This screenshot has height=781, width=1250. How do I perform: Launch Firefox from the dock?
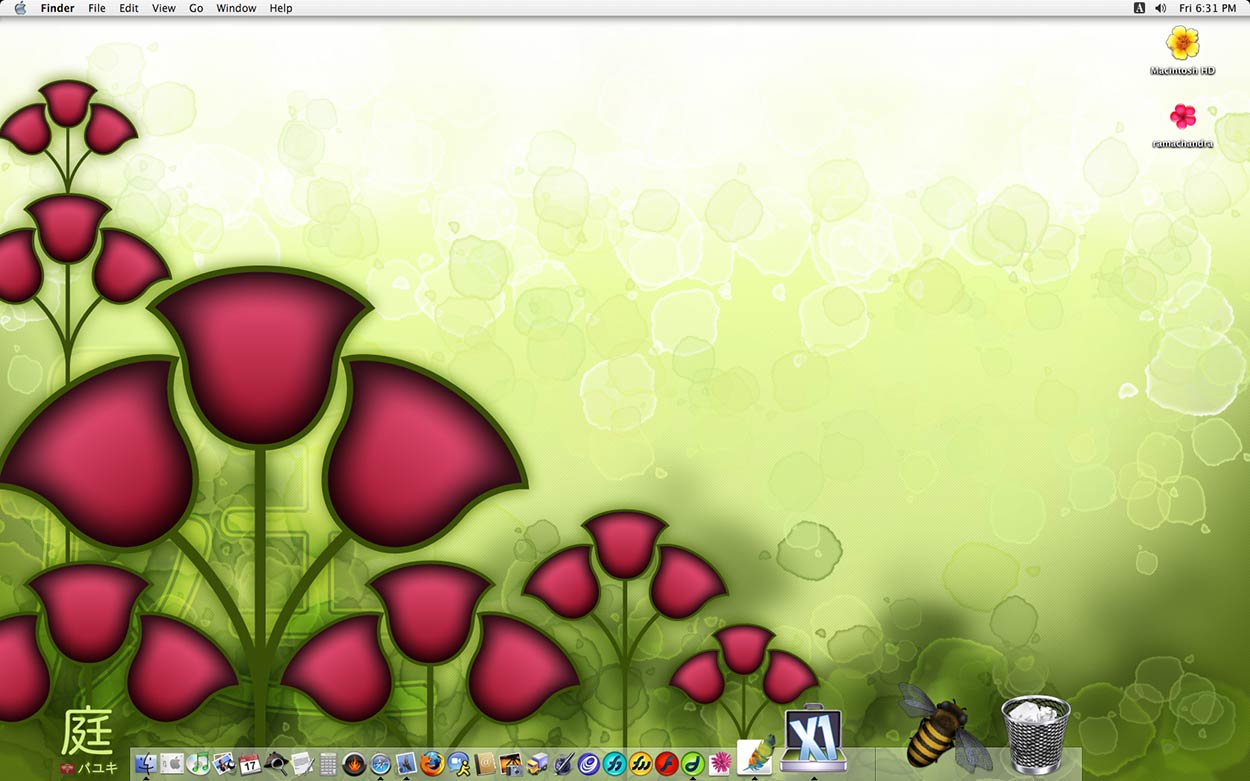tap(432, 764)
